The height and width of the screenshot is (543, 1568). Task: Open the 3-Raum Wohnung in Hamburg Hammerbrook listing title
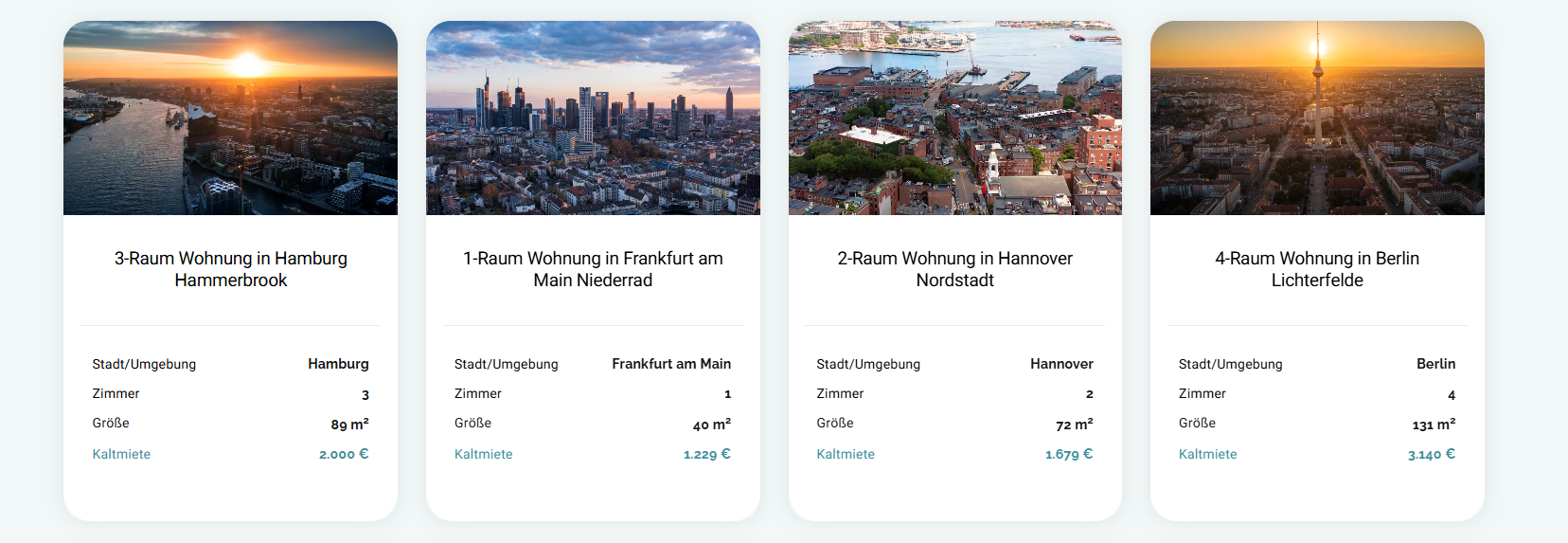tap(230, 269)
